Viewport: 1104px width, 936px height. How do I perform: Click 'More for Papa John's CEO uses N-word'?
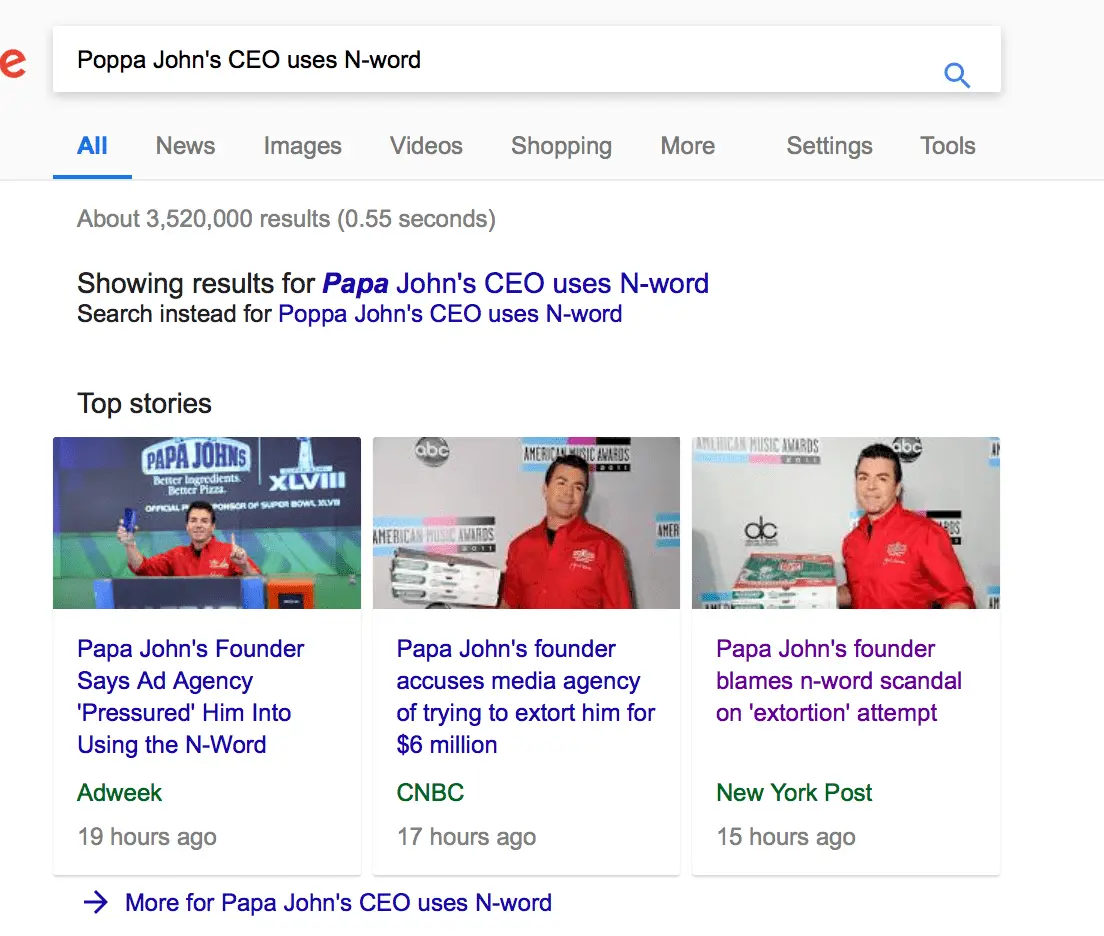click(x=338, y=902)
